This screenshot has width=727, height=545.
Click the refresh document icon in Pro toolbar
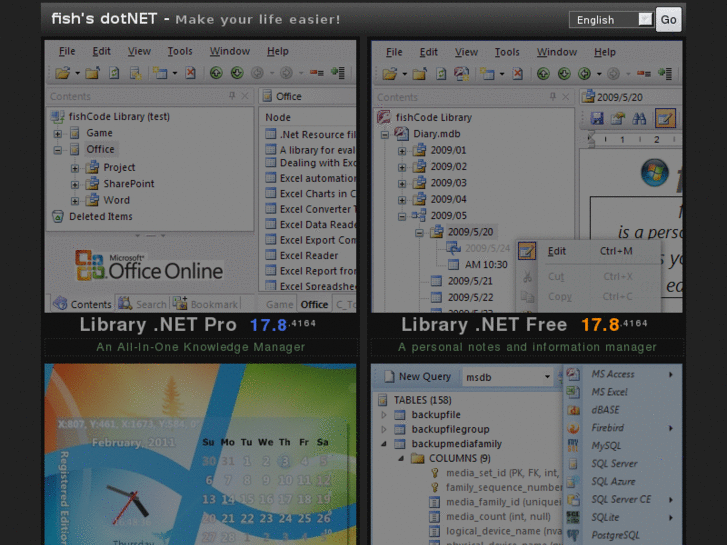pos(114,73)
